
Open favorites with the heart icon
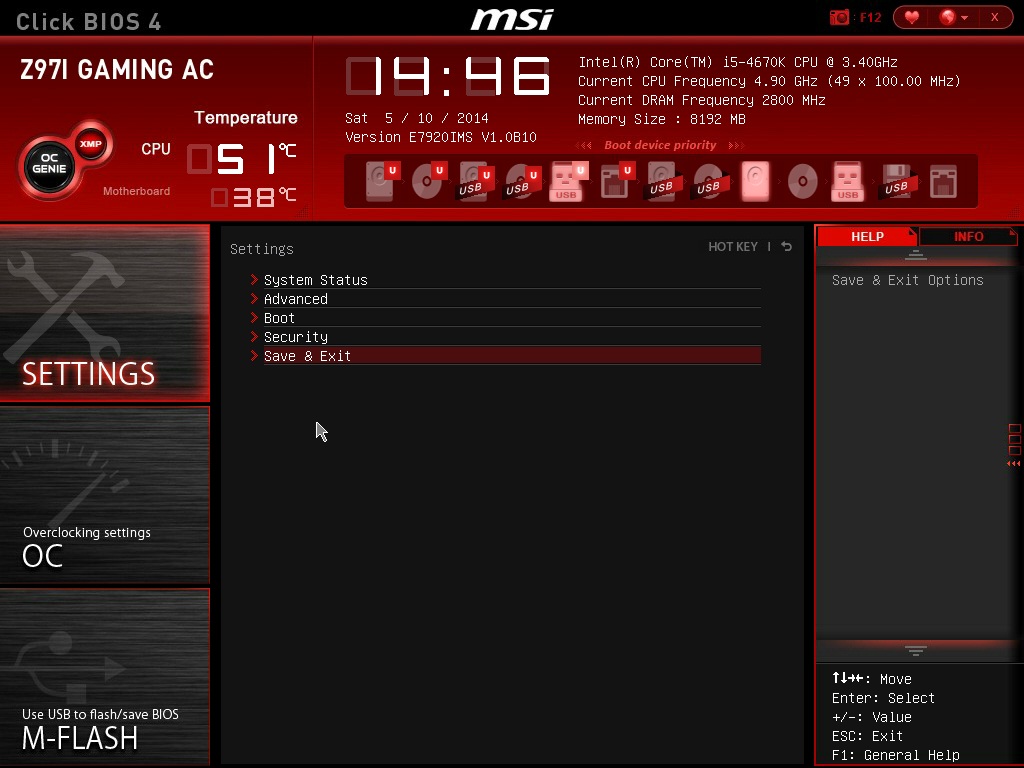[x=912, y=17]
